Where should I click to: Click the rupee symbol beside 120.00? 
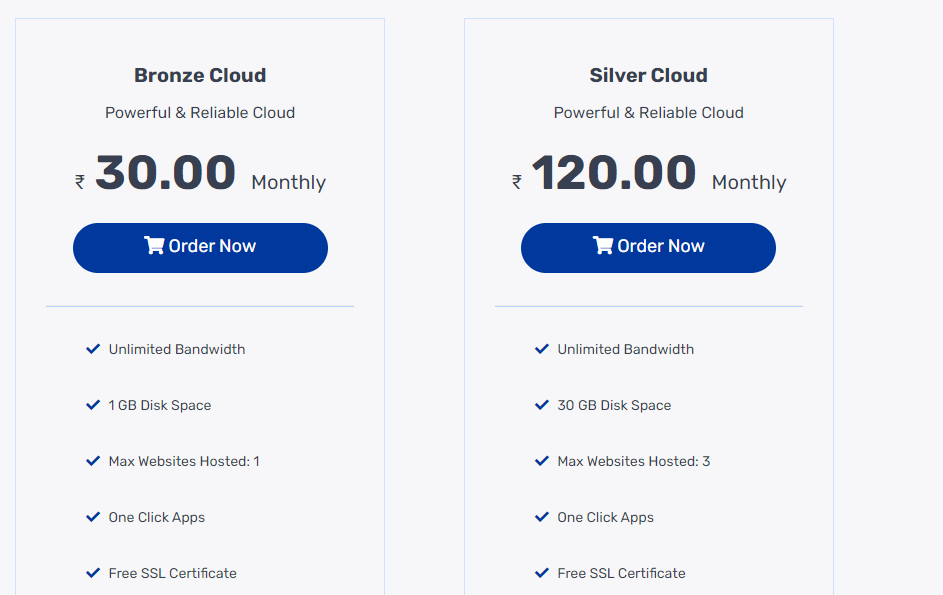[x=517, y=182]
